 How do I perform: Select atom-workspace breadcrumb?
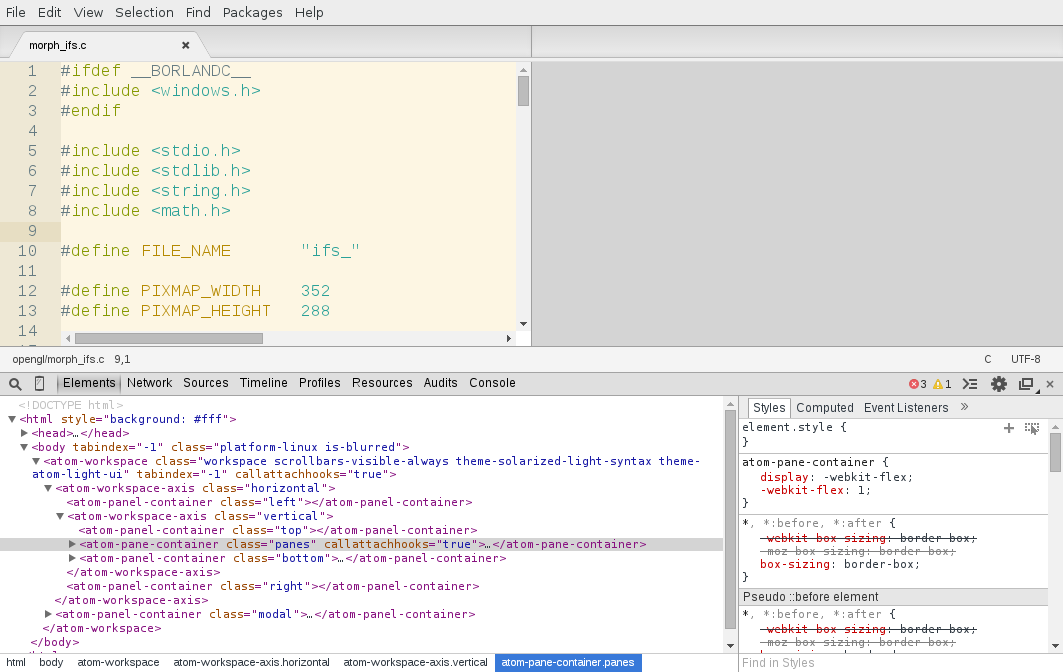118,662
